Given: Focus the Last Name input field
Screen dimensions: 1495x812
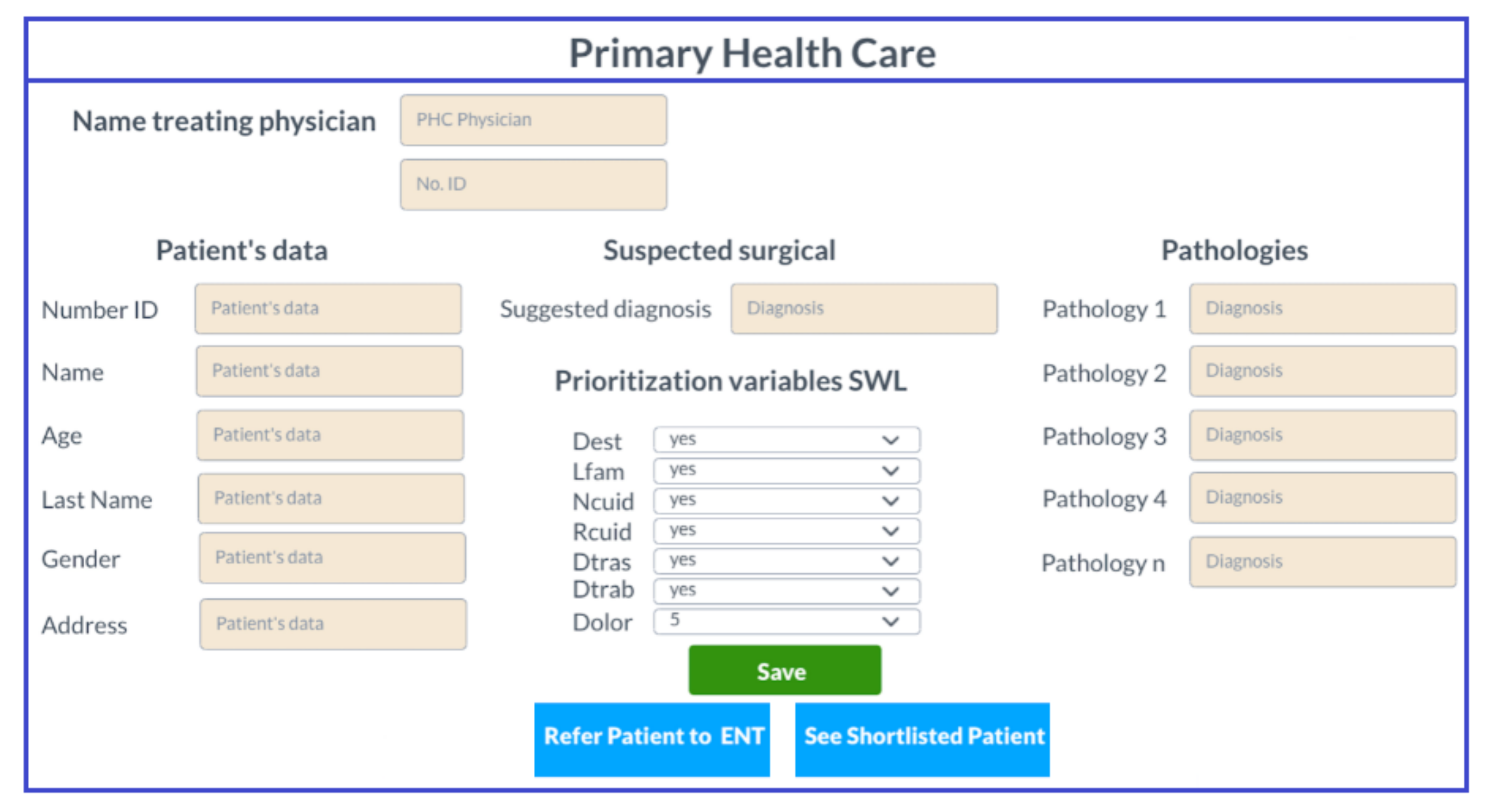Looking at the screenshot, I should pyautogui.click(x=331, y=499).
